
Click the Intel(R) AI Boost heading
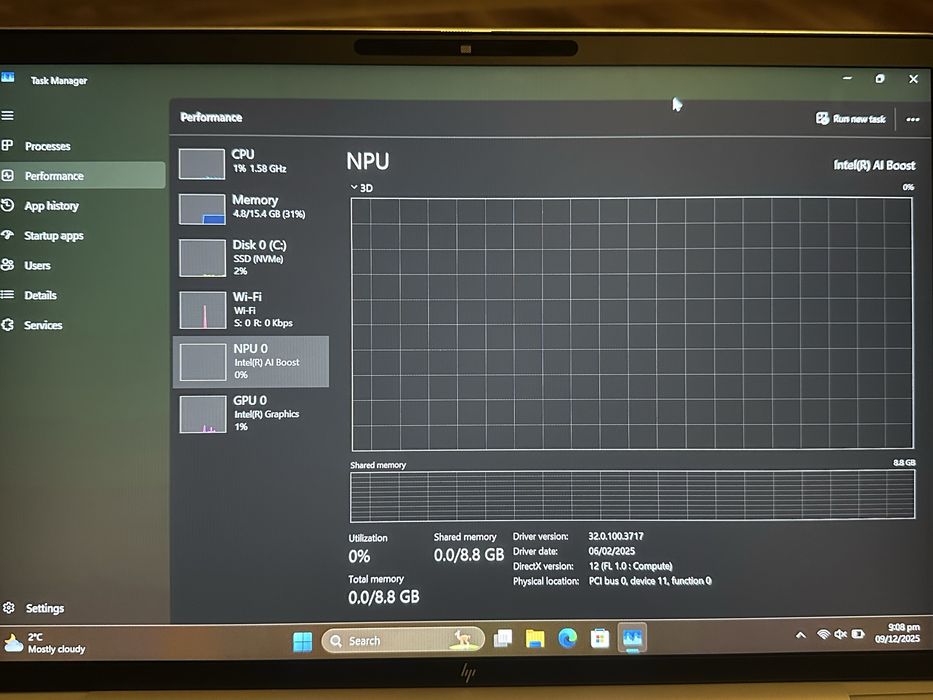873,165
